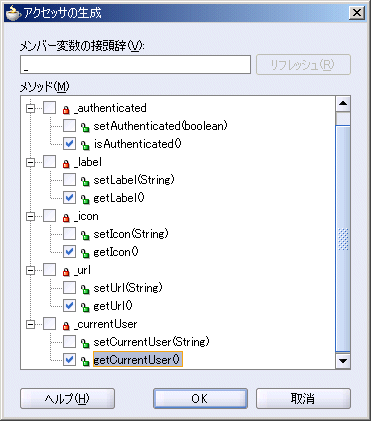Viewport: 371px width, 421px height.
Task: Check the _url field checkbox
Action: tap(50, 270)
